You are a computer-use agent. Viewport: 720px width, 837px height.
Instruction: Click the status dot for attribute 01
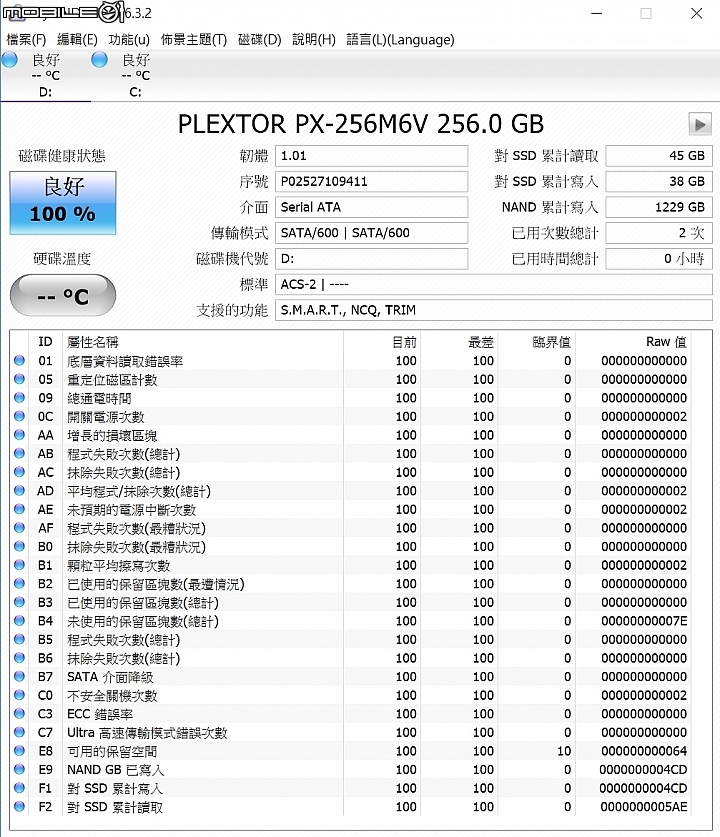20,360
